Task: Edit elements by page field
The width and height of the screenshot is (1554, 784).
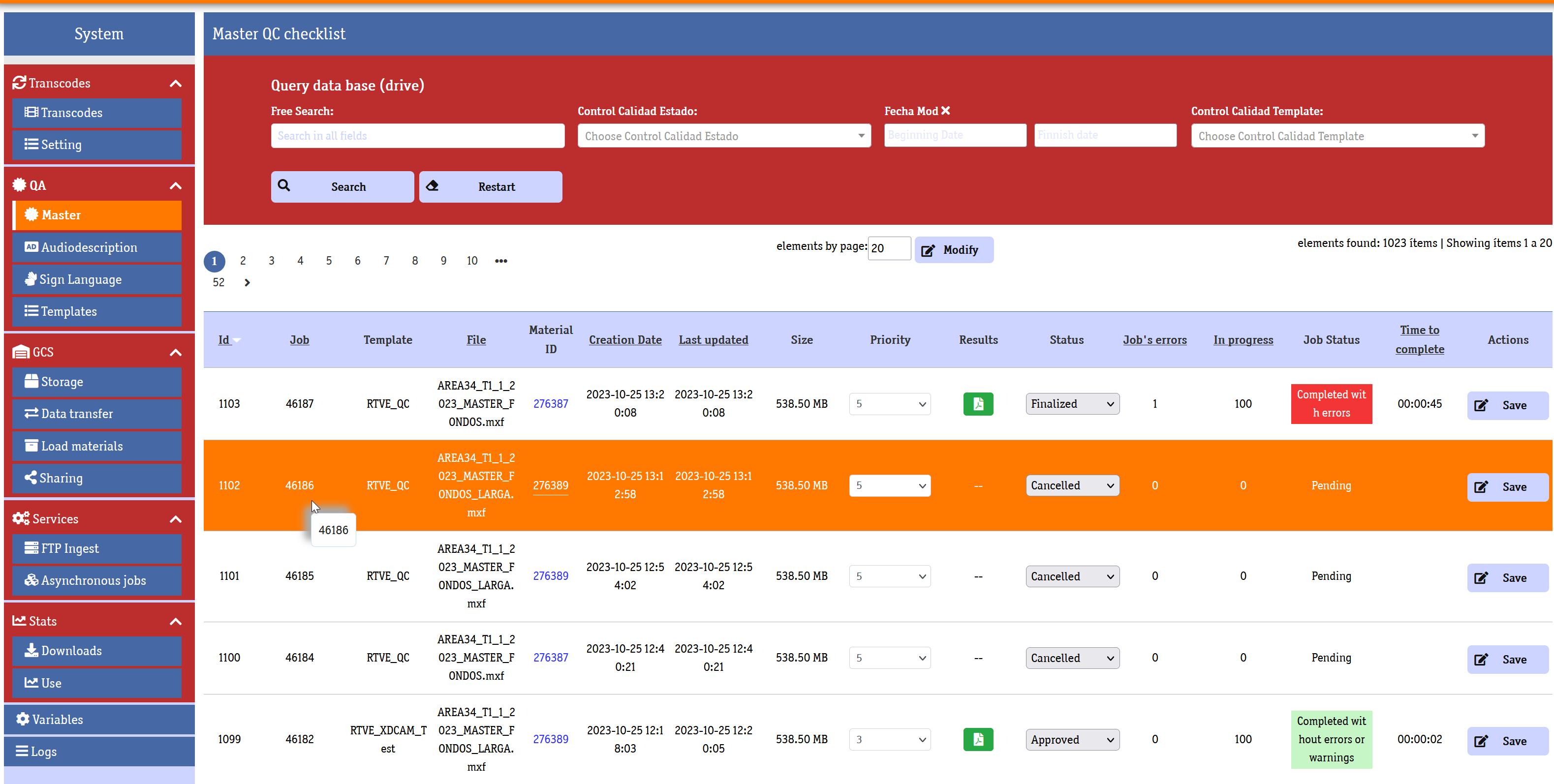Action: pos(889,248)
